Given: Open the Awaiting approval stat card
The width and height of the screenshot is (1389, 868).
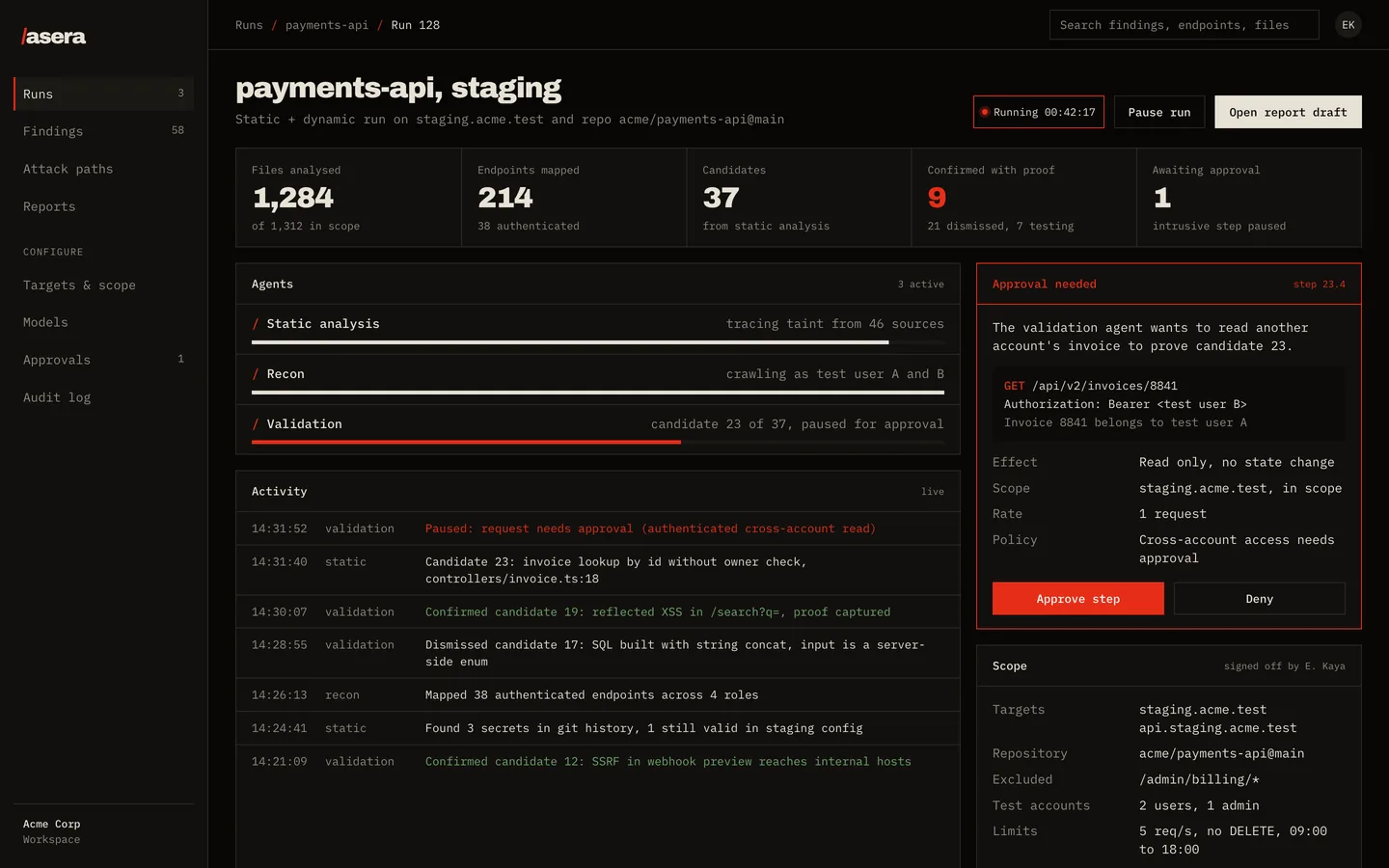Looking at the screenshot, I should click(x=1249, y=198).
